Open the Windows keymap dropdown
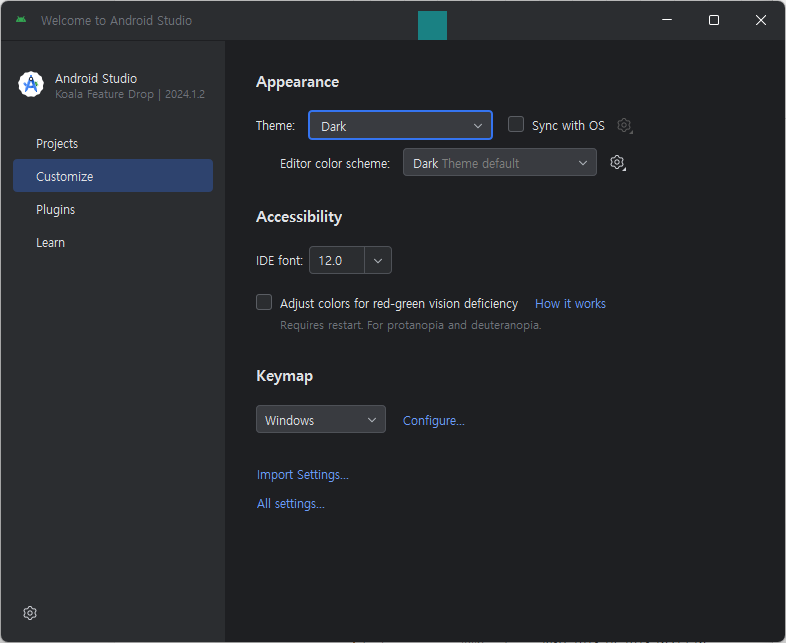The image size is (786, 643). [321, 419]
